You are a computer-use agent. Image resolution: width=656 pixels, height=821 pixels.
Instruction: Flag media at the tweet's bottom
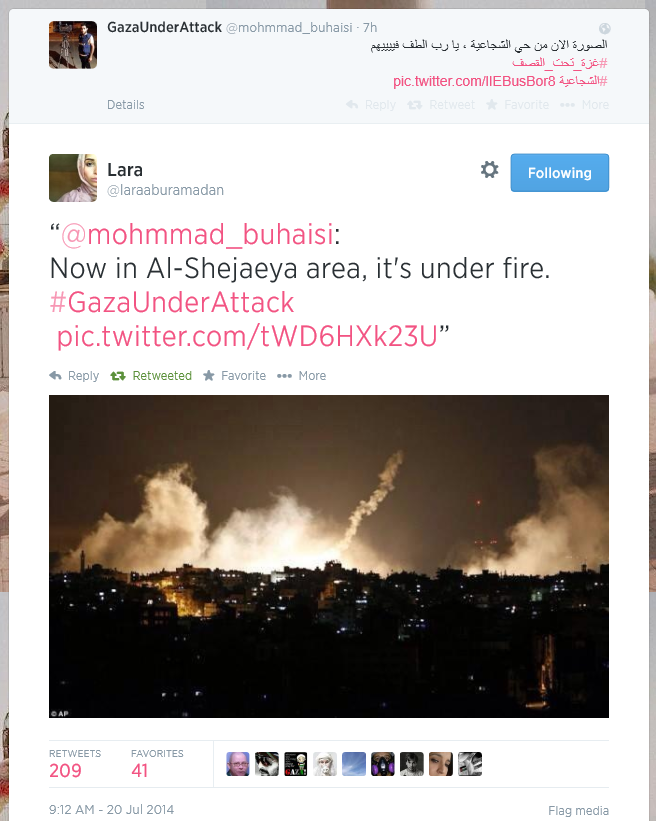click(x=579, y=811)
